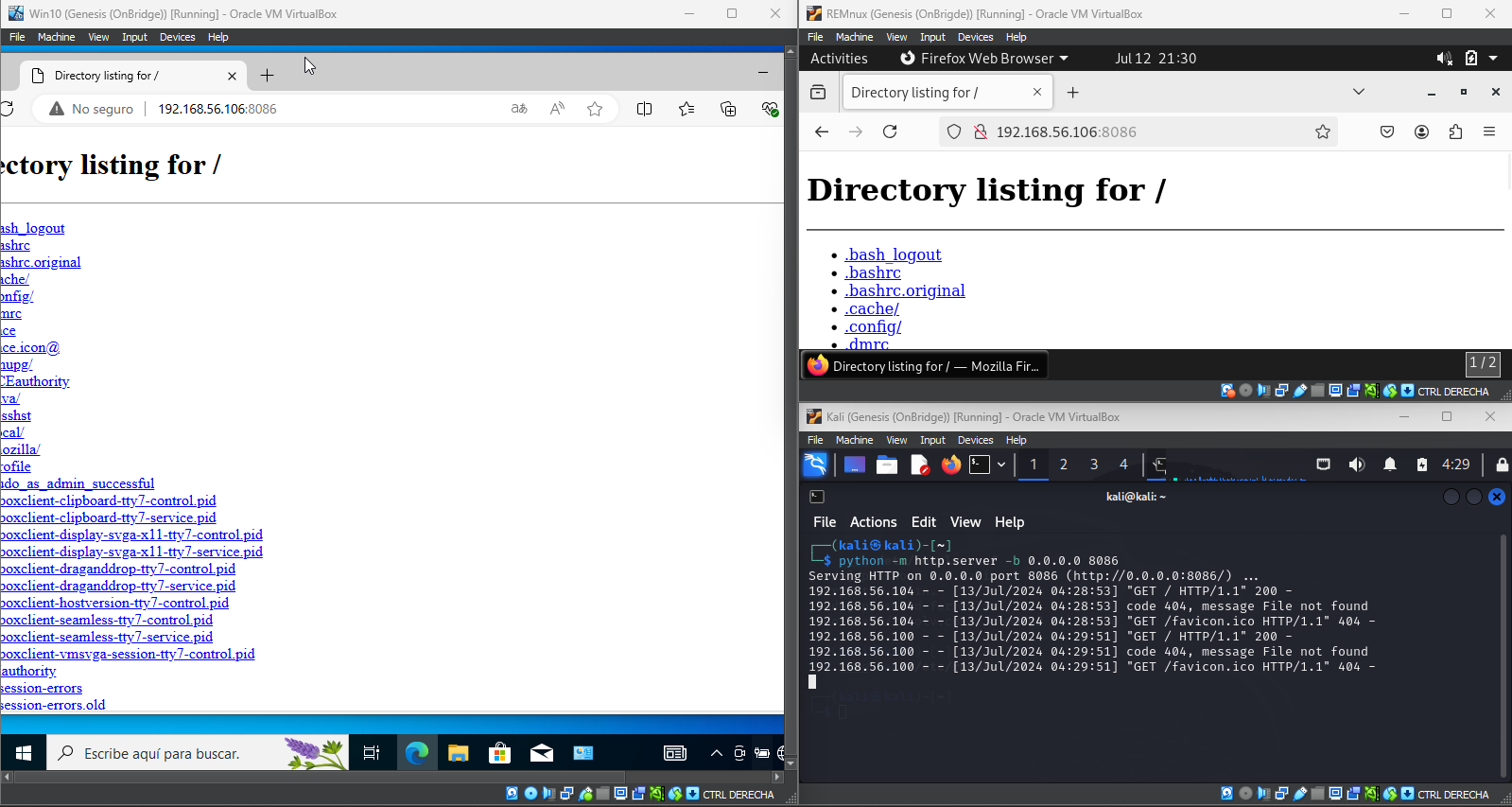Open .bashrc.original link in Firefox
This screenshot has width=1512, height=807.
point(905,290)
